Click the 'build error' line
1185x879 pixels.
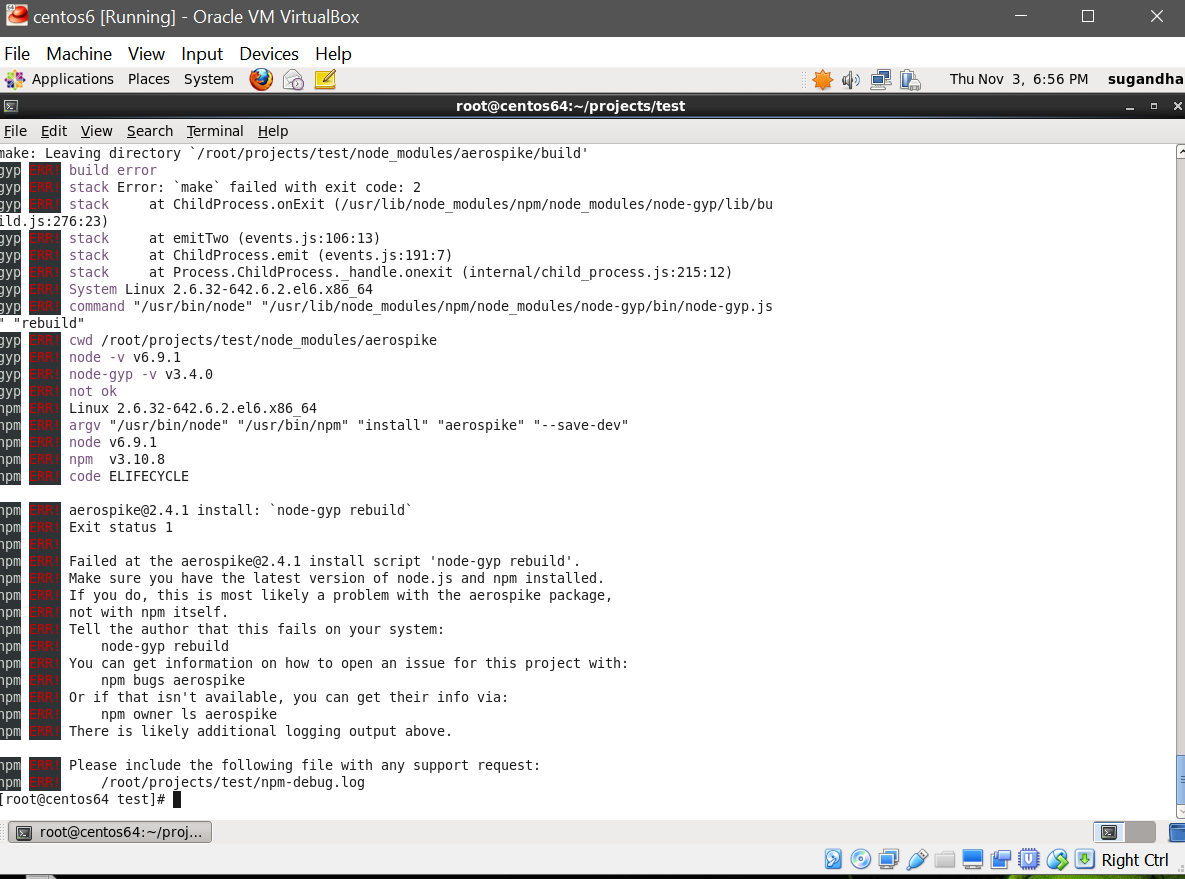(113, 170)
